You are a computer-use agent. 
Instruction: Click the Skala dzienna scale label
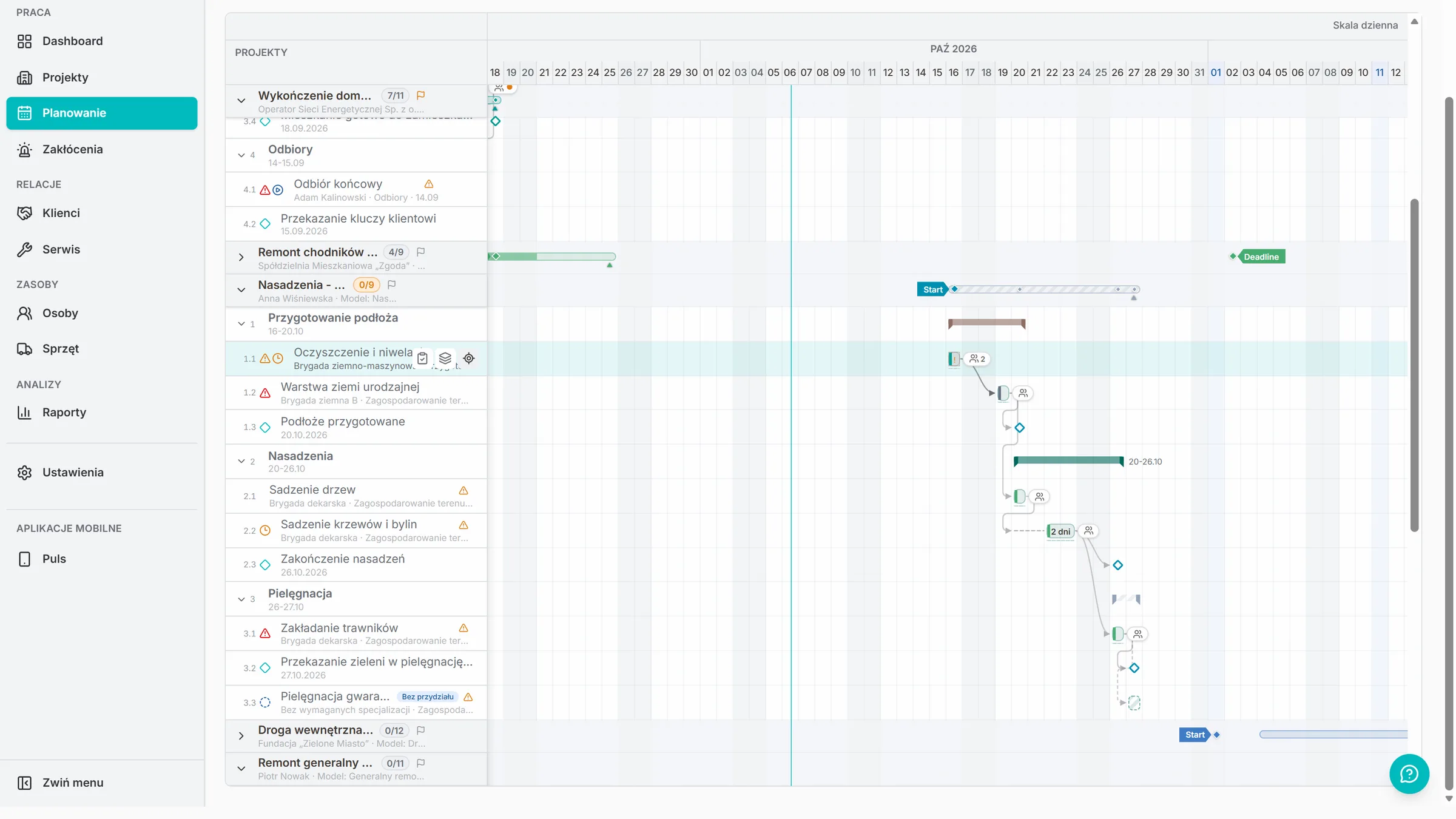(1365, 25)
